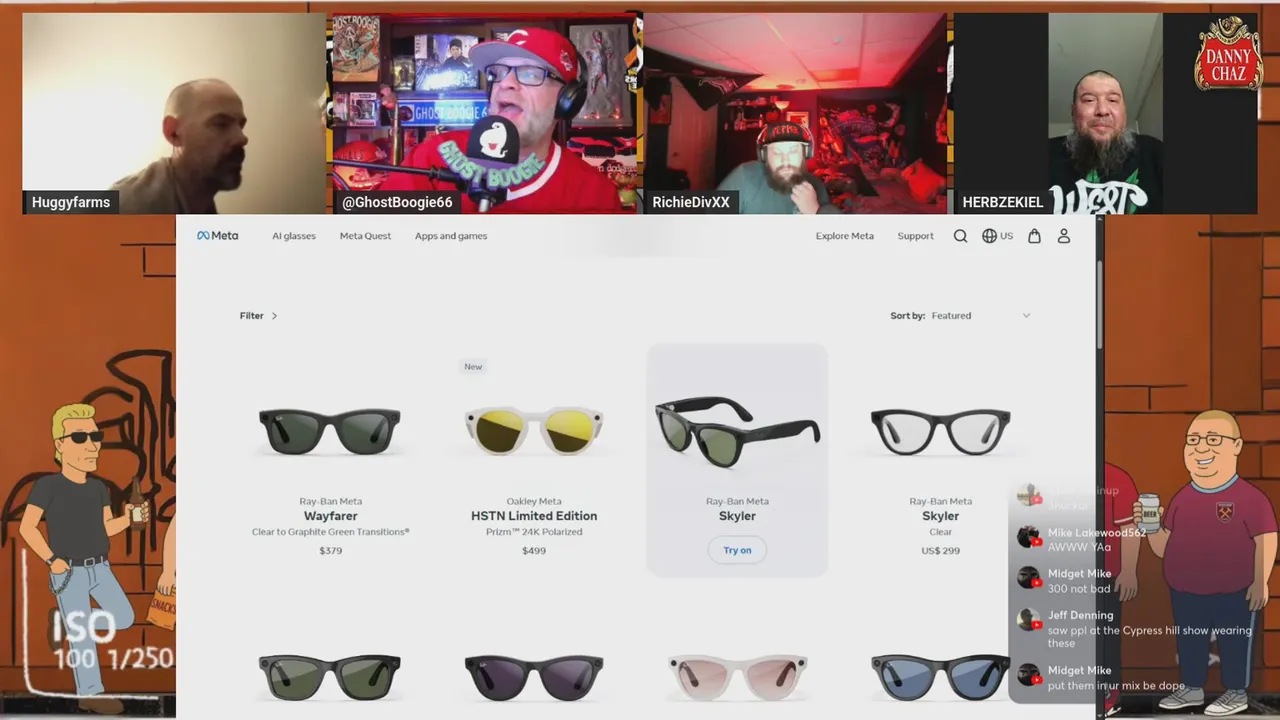Viewport: 1280px width, 720px height.
Task: Click the globe region icon
Action: [989, 236]
